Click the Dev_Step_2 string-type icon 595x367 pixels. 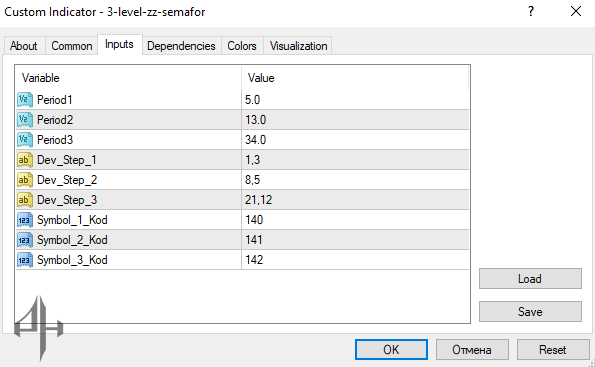pyautogui.click(x=25, y=180)
